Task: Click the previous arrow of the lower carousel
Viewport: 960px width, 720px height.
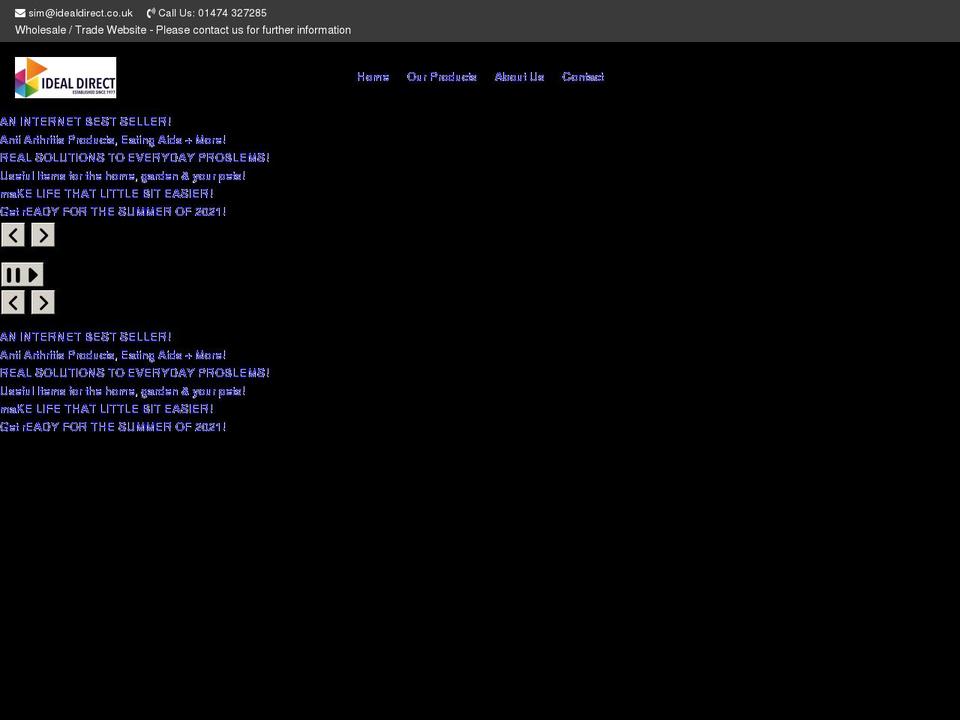Action: [12, 301]
